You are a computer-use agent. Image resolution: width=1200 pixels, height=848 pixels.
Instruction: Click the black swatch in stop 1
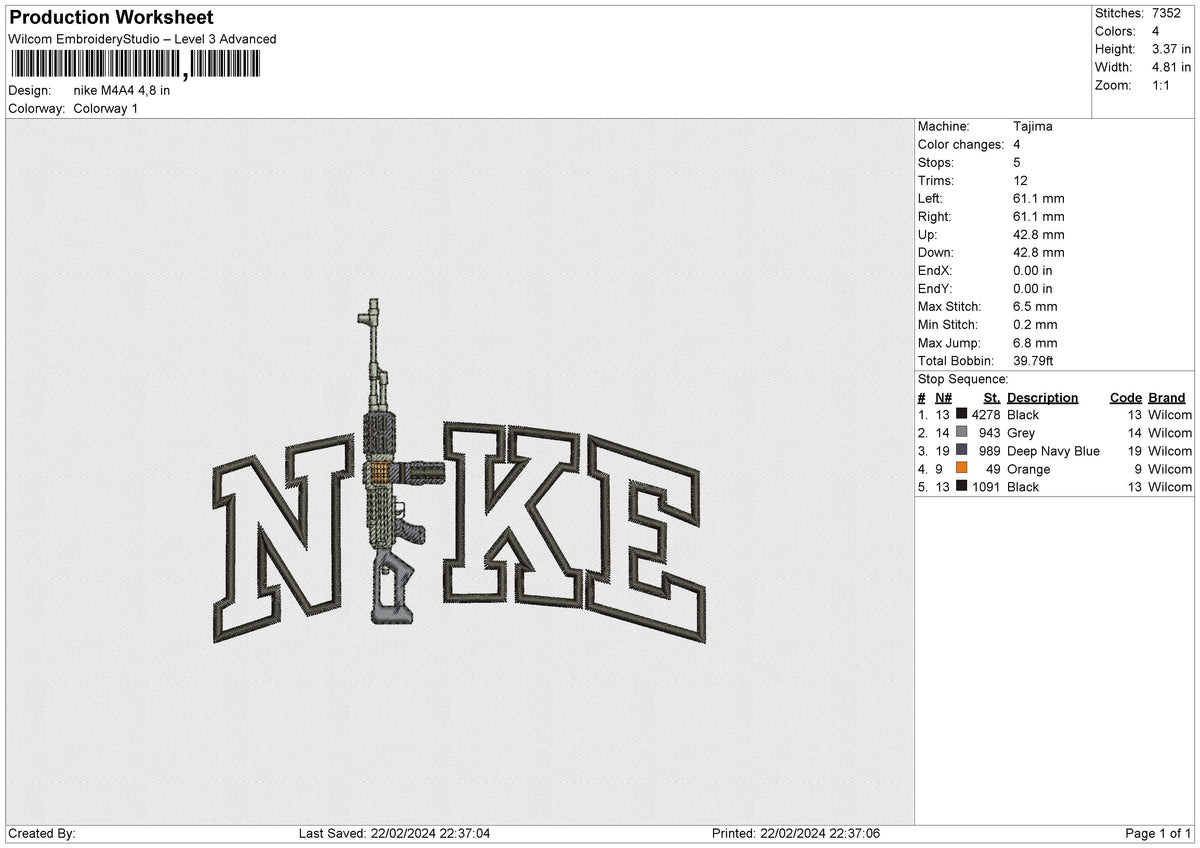[961, 414]
